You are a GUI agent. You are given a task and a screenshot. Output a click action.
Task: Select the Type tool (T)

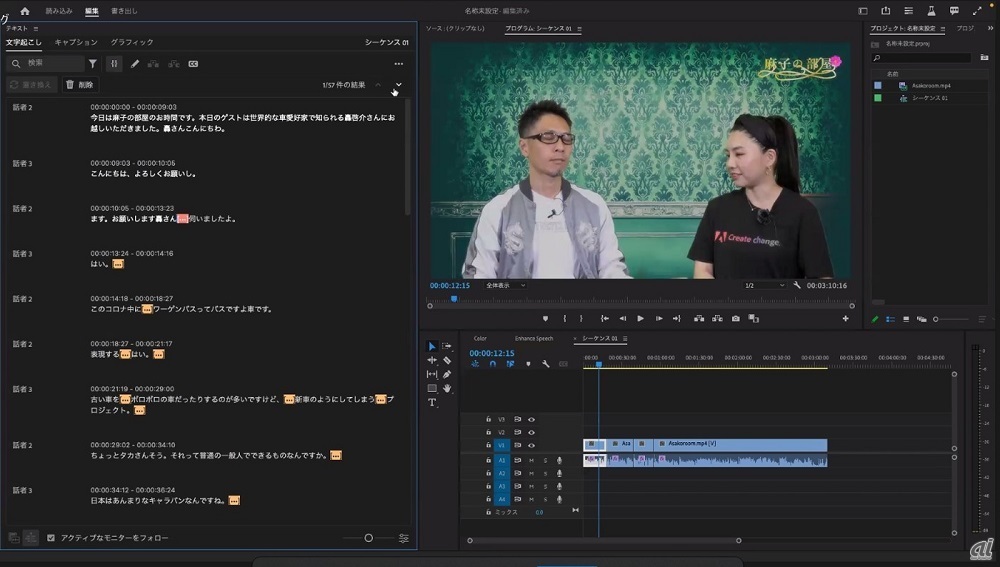tap(432, 402)
